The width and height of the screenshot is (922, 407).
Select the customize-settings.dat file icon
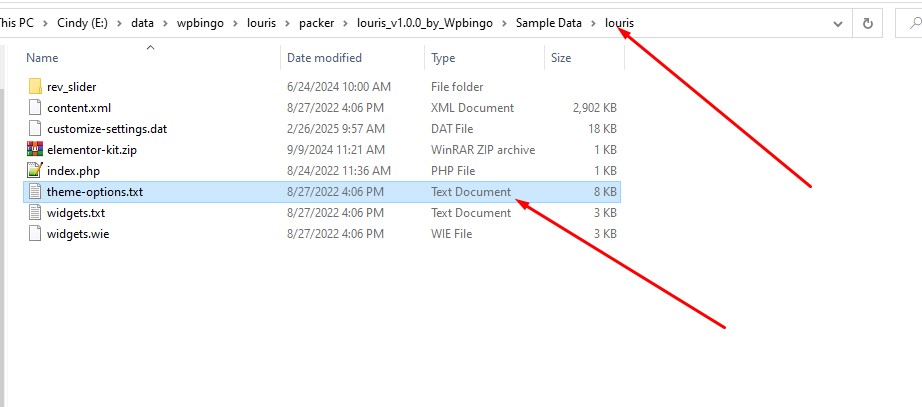[35, 129]
